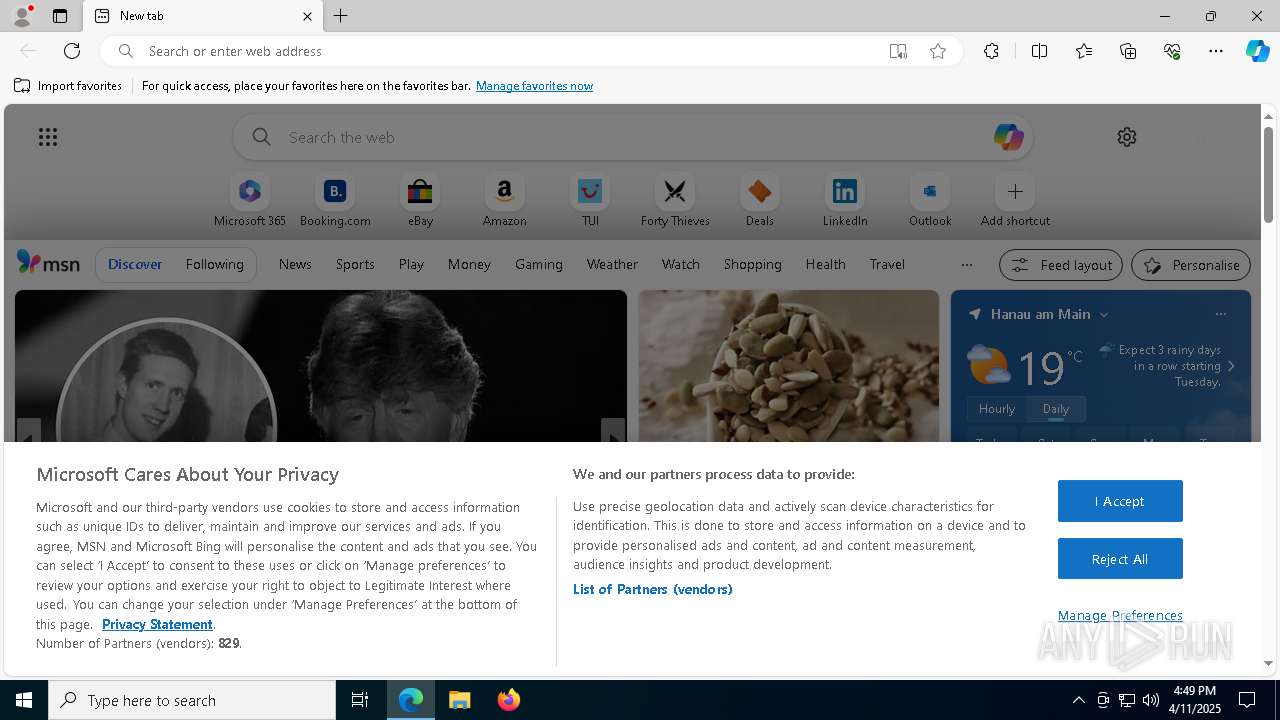This screenshot has height=720, width=1280.
Task: Open Windows Start menu
Action: [24, 700]
